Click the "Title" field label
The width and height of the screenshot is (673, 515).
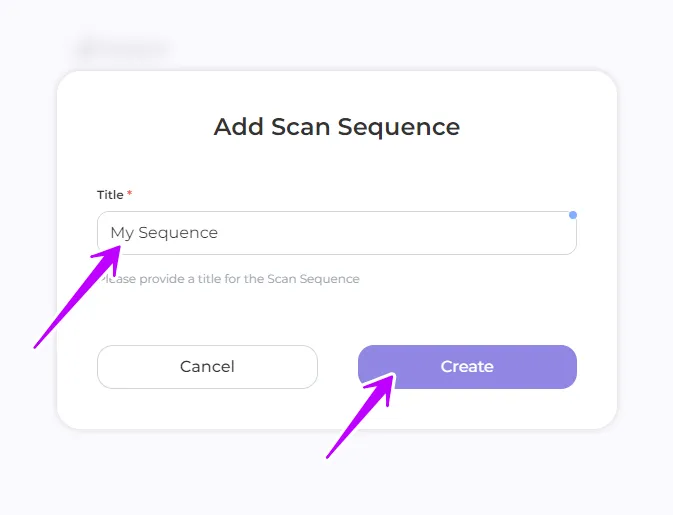tap(110, 195)
